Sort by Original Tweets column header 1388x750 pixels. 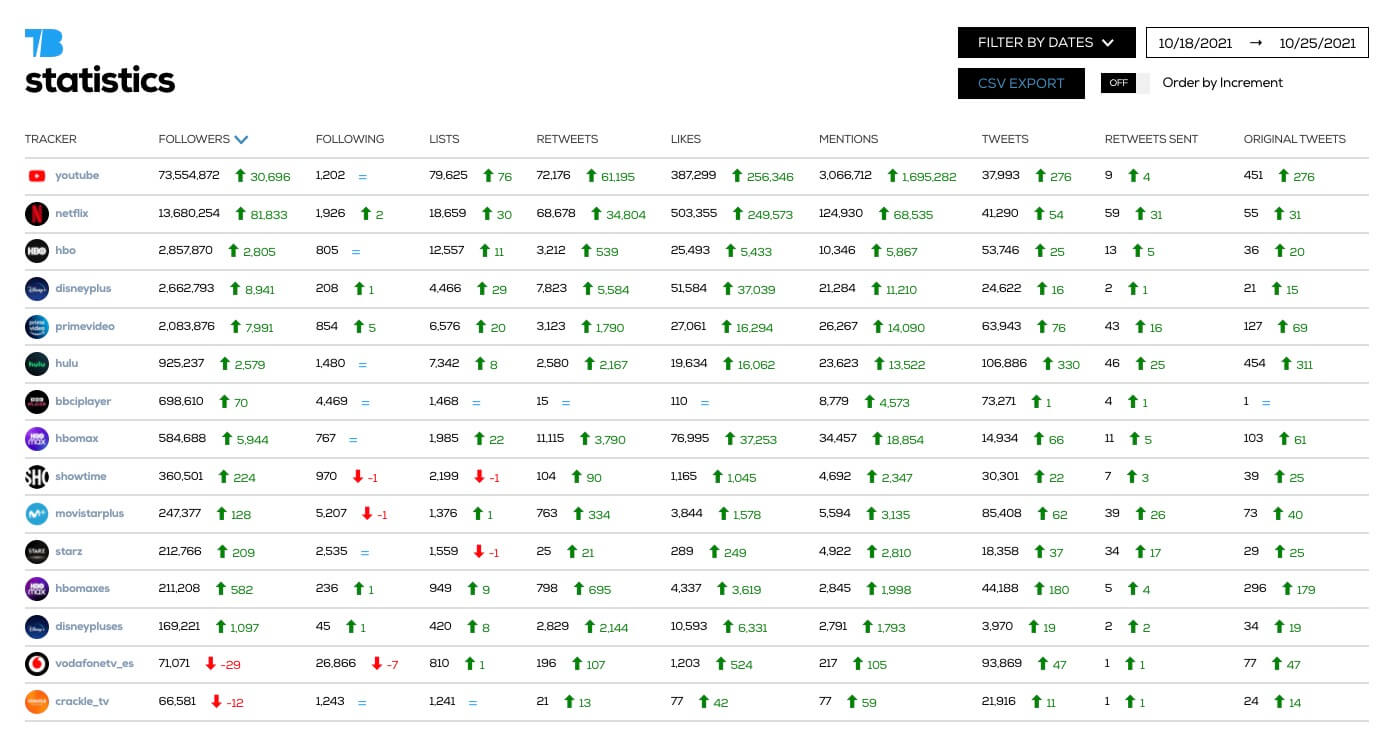pos(1295,139)
